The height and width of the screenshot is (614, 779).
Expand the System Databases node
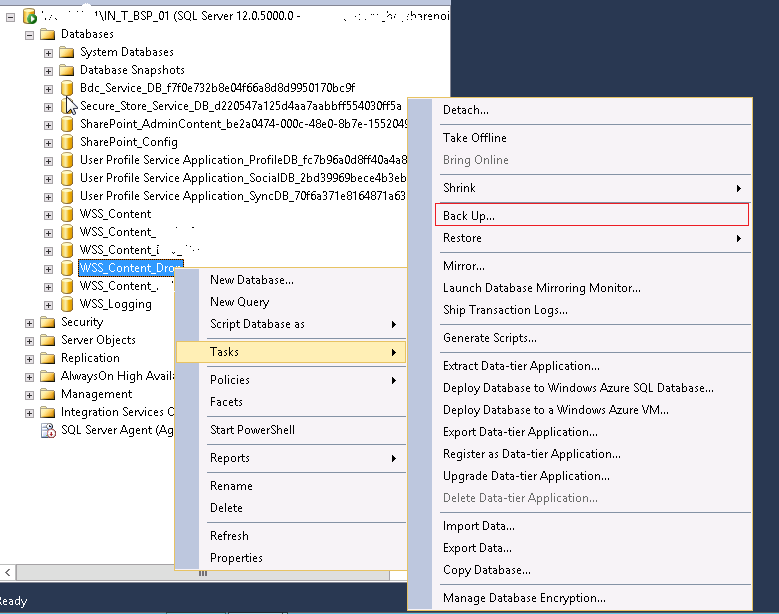pos(48,52)
